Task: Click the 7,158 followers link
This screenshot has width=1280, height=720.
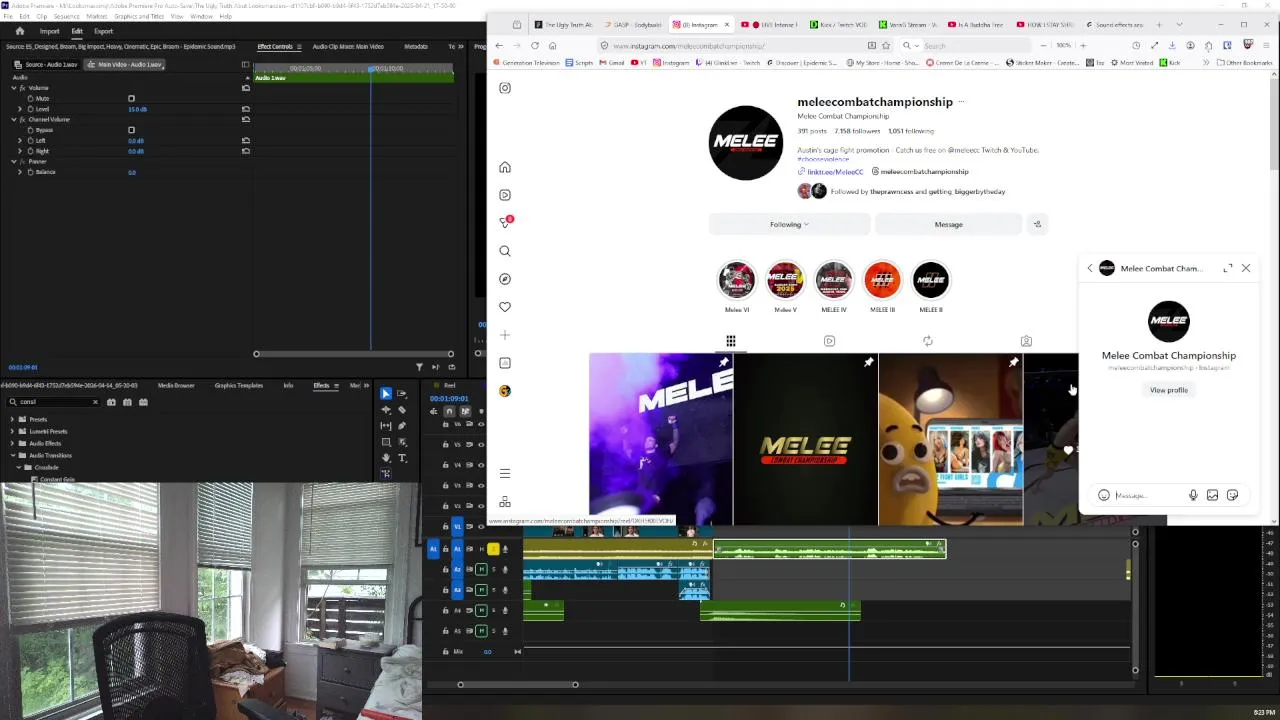Action: point(857,131)
